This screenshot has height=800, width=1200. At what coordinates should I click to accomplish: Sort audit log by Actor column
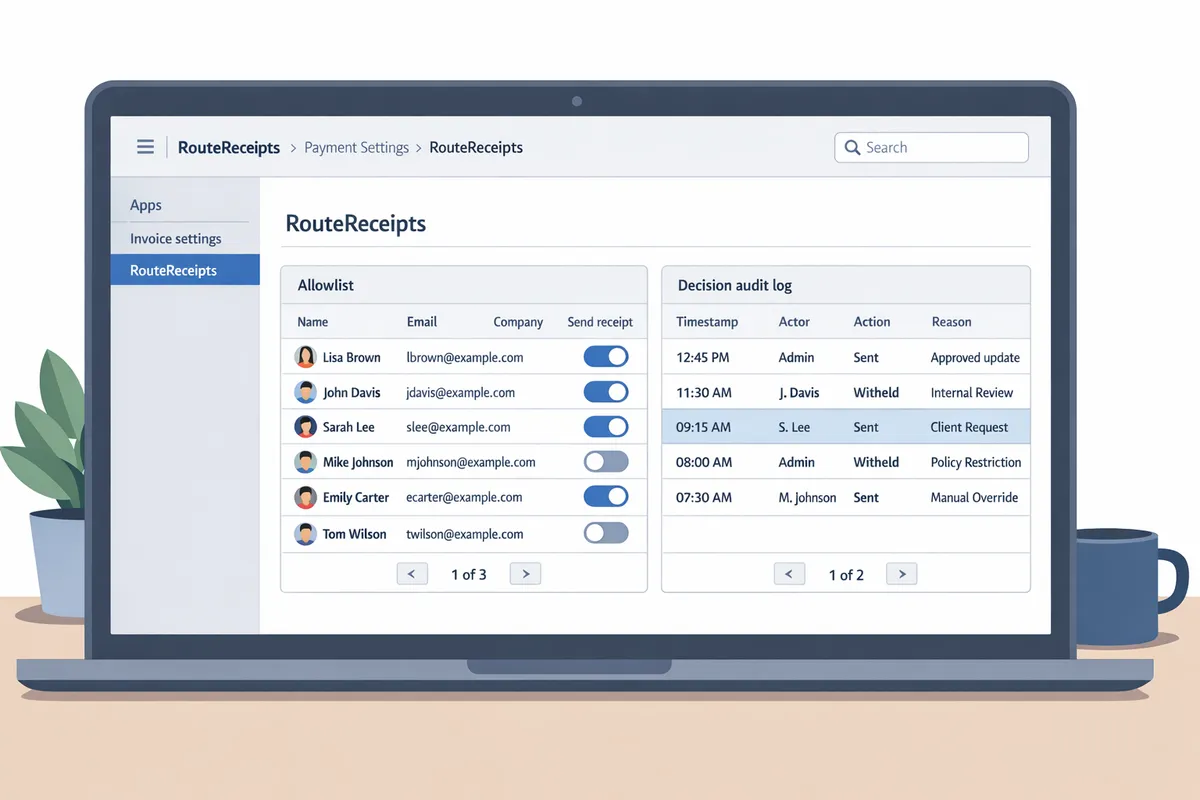[x=795, y=322]
